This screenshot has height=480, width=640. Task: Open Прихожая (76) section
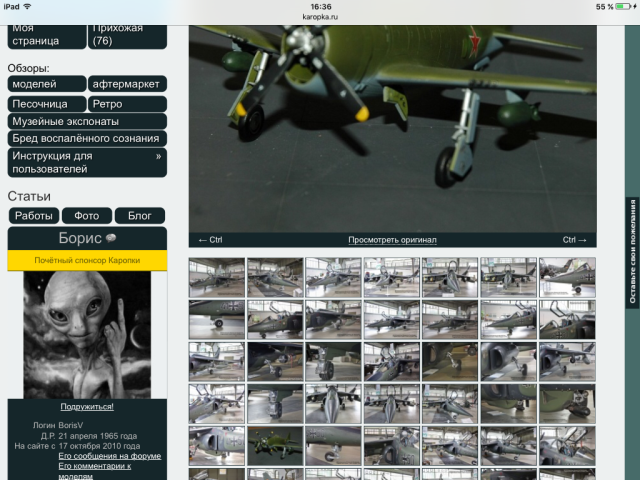coord(127,35)
